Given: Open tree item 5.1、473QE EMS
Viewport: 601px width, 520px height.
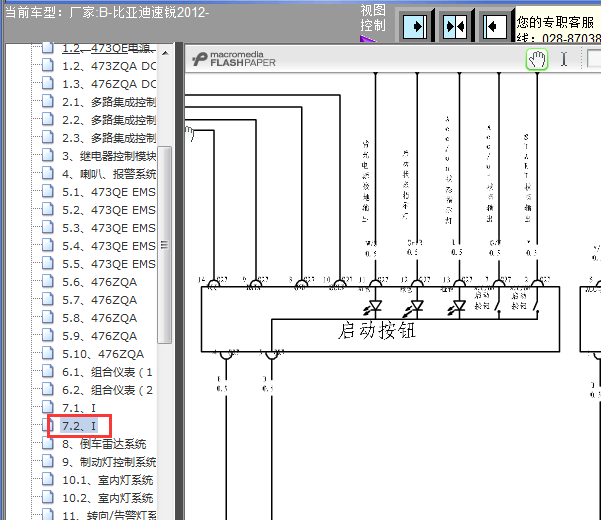Looking at the screenshot, I should click(x=109, y=192).
